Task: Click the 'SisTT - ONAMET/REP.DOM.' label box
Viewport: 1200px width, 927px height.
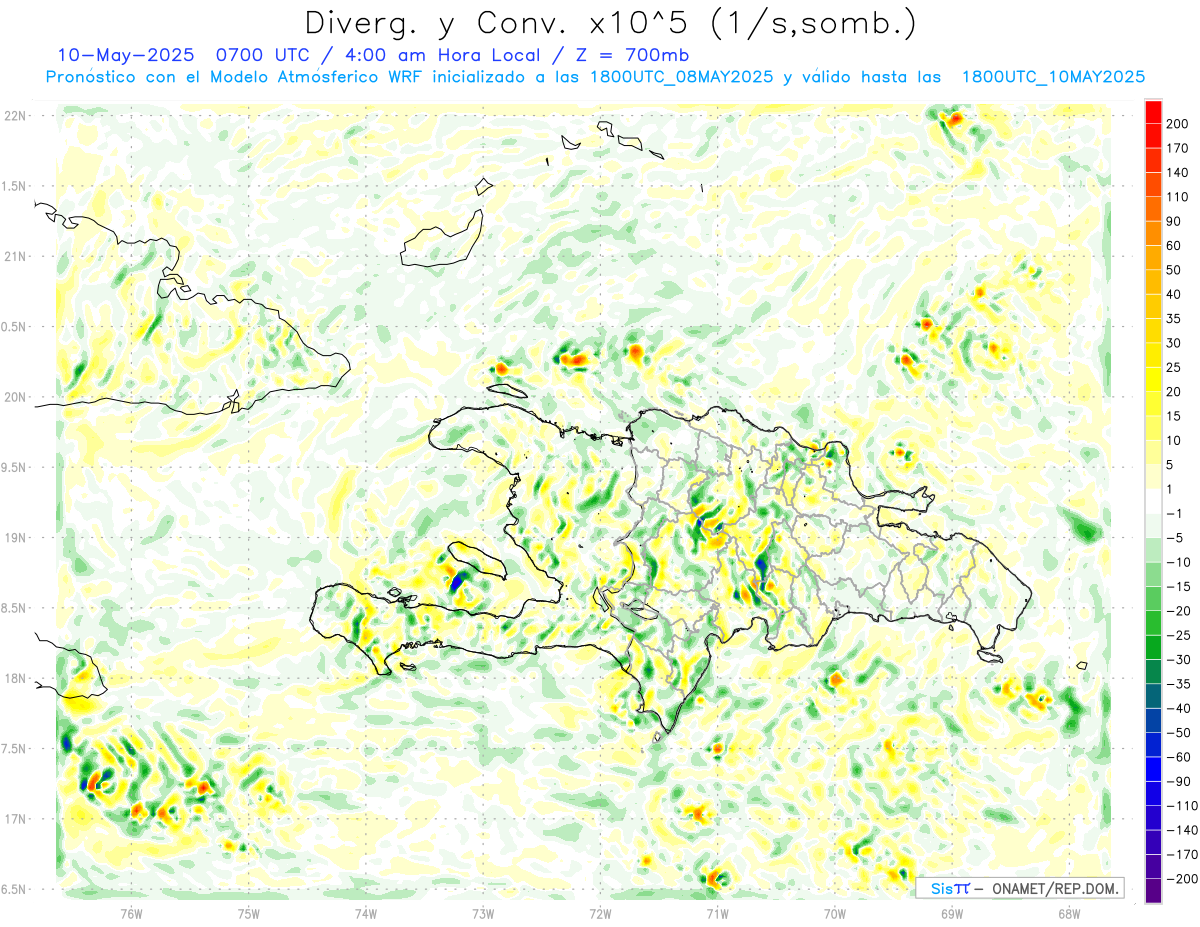Action: coord(1020,888)
